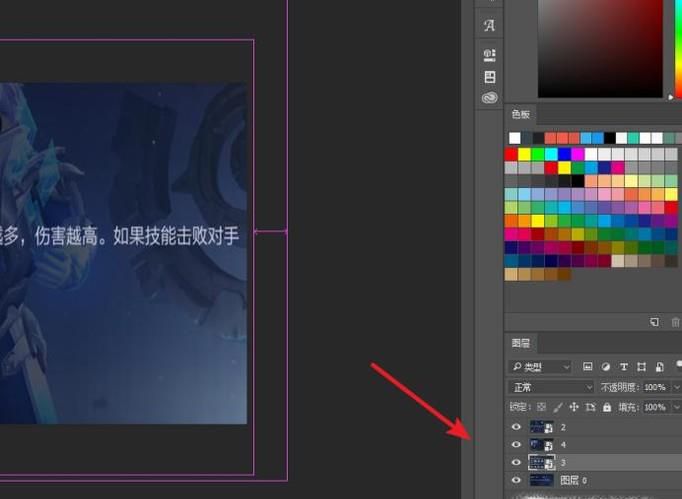Click the hue spectrum slider strip

click(x=678, y=49)
